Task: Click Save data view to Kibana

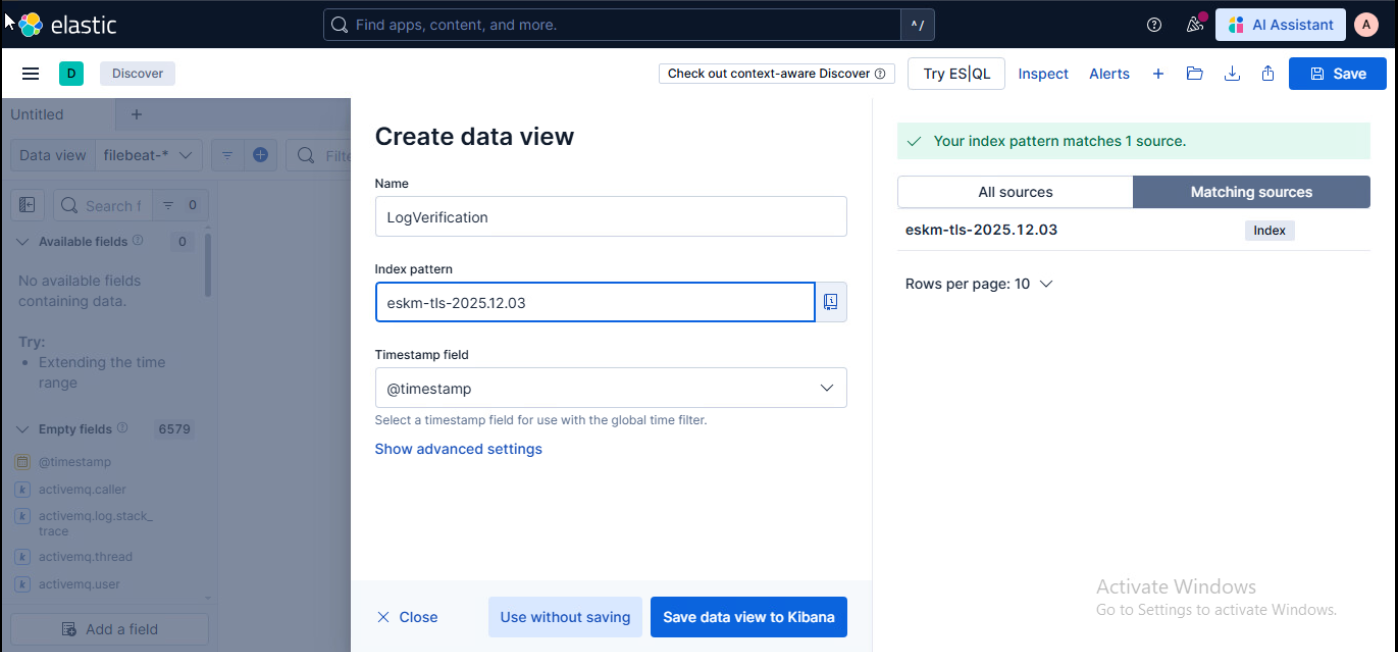Action: tap(749, 617)
